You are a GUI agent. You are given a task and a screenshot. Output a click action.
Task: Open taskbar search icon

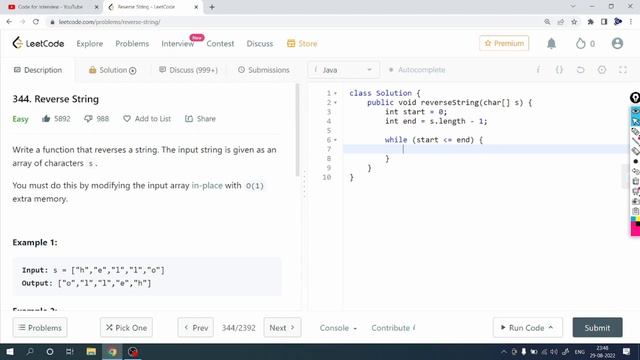pyautogui.click(x=30, y=351)
